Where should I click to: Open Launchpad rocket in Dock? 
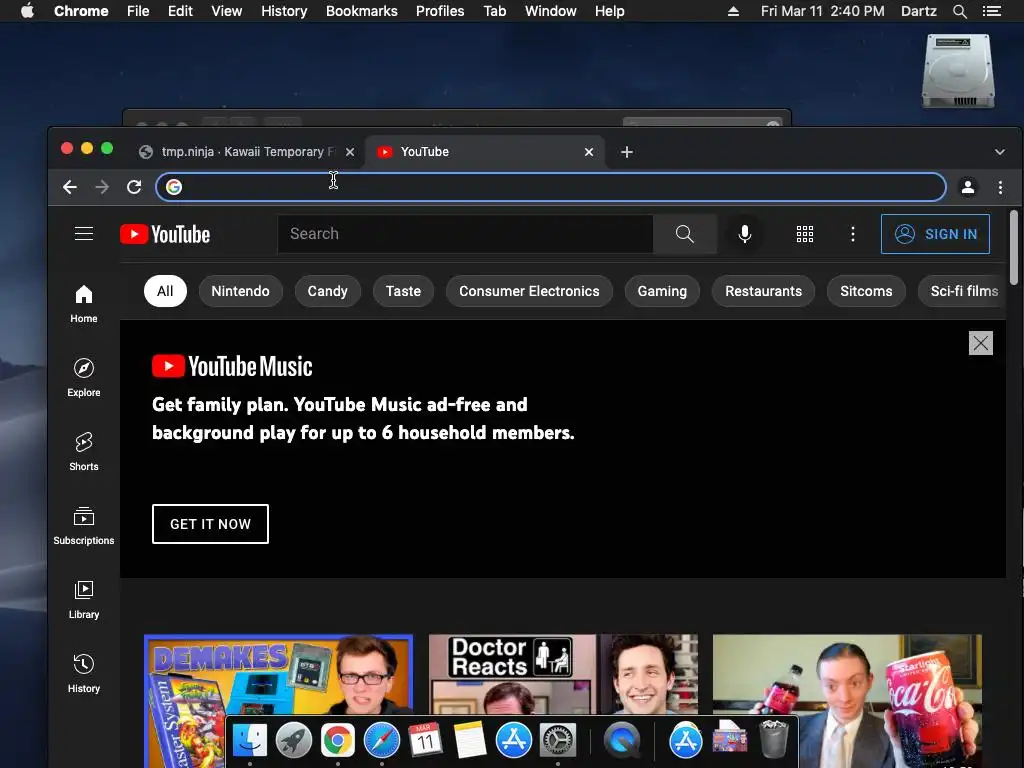pyautogui.click(x=293, y=740)
